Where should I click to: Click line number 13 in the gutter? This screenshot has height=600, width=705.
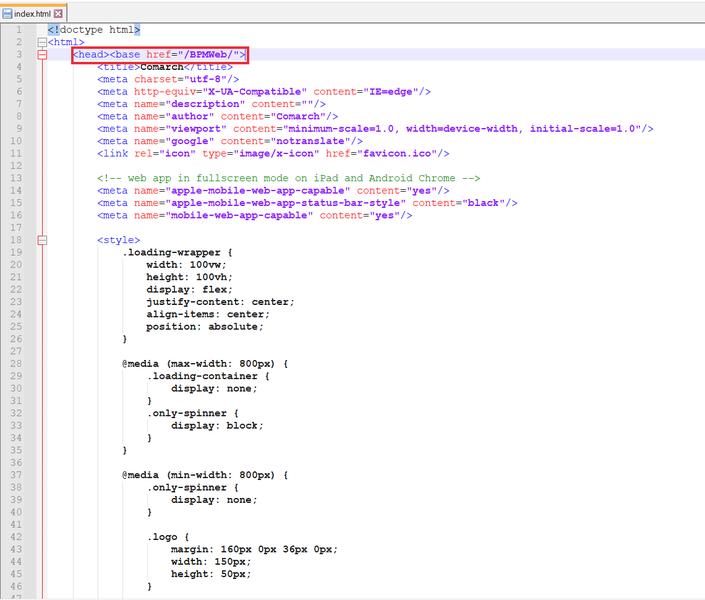[x=16, y=178]
